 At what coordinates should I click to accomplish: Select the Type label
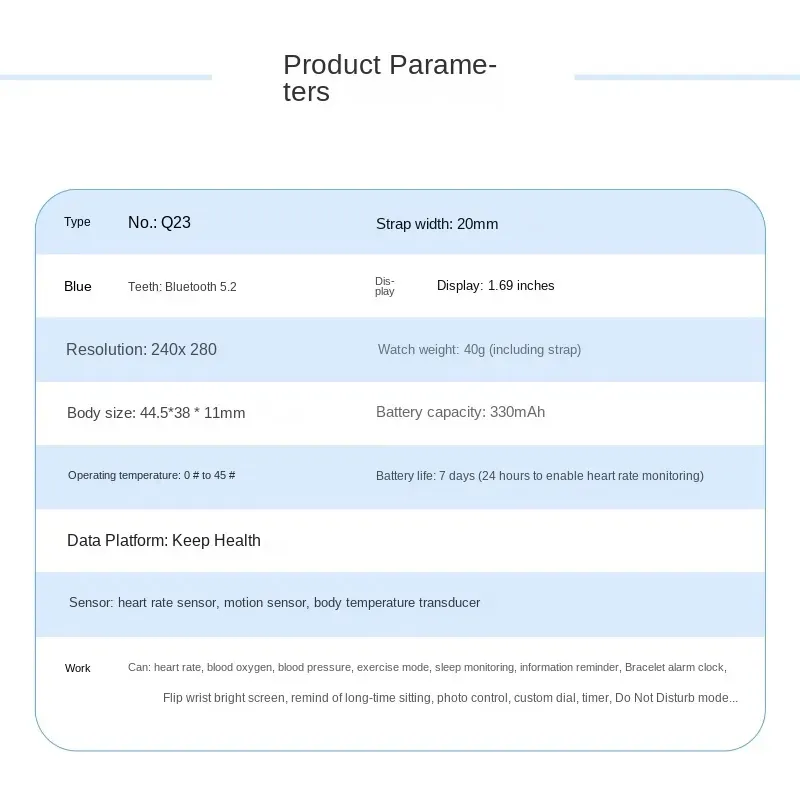click(x=77, y=222)
